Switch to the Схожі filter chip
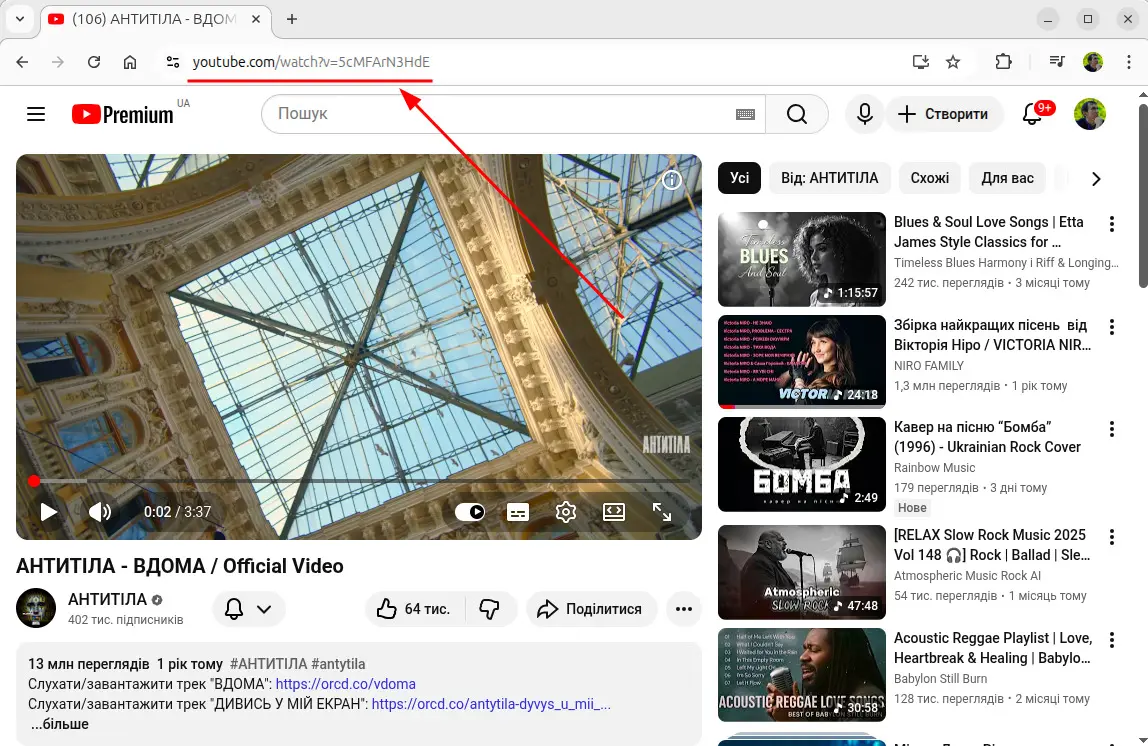 929,177
